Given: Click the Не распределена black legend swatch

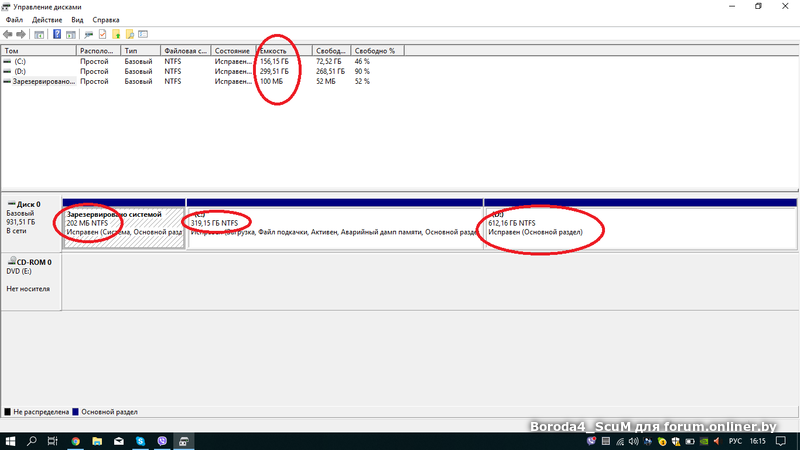Looking at the screenshot, I should point(7,412).
